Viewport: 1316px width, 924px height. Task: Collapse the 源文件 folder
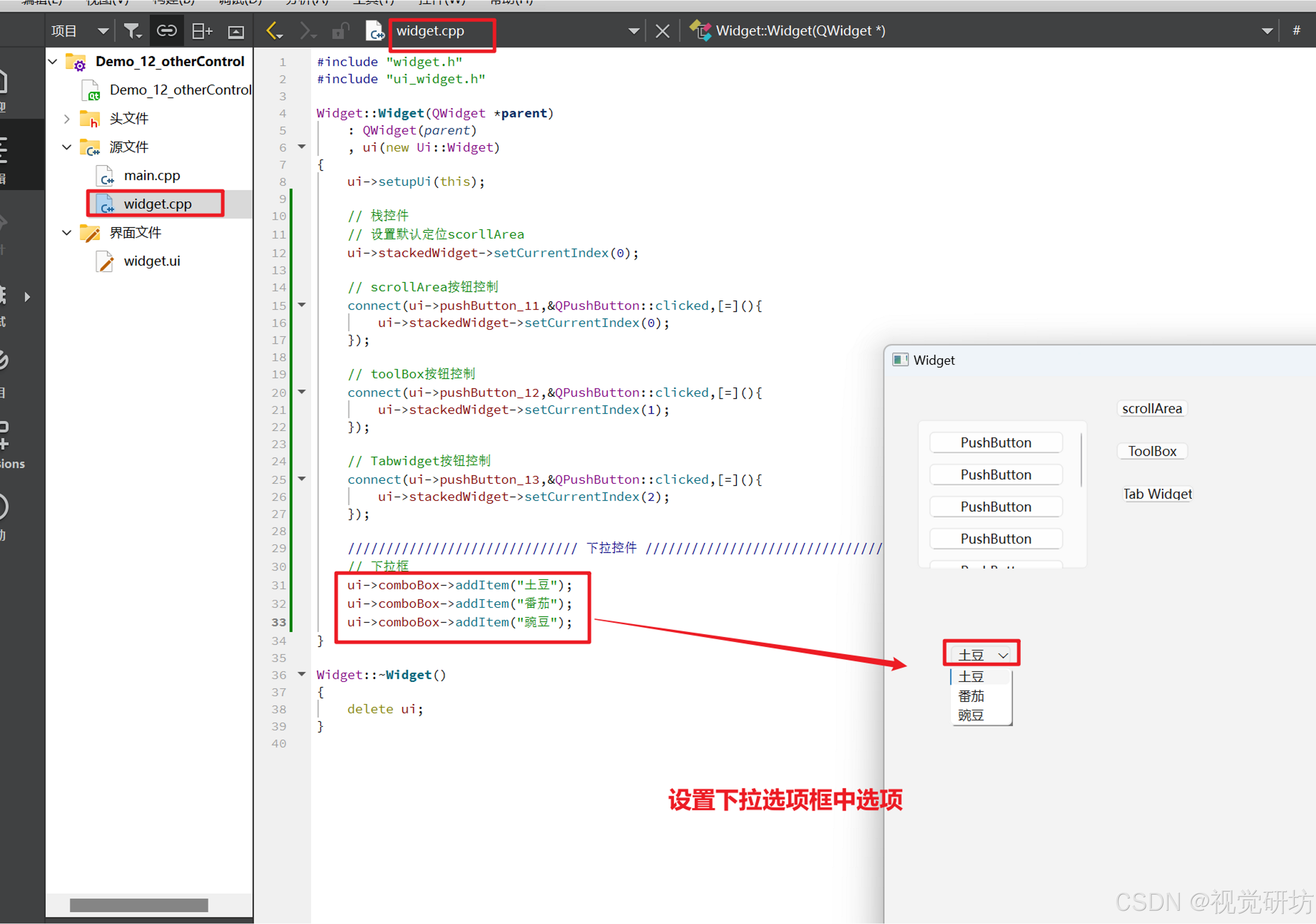click(x=67, y=147)
